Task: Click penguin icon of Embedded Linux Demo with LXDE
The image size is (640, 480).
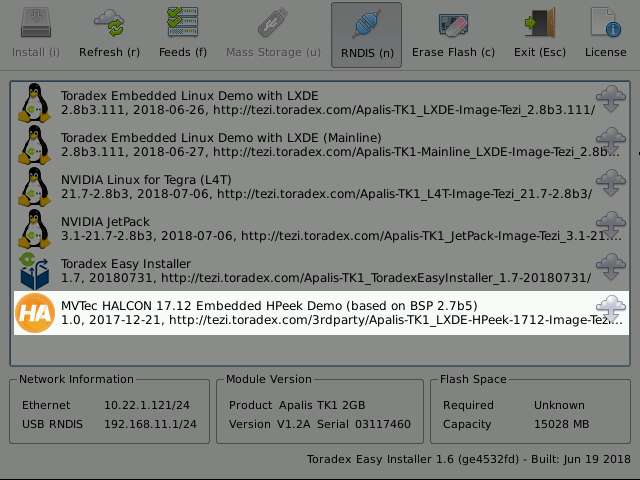Action: click(34, 103)
